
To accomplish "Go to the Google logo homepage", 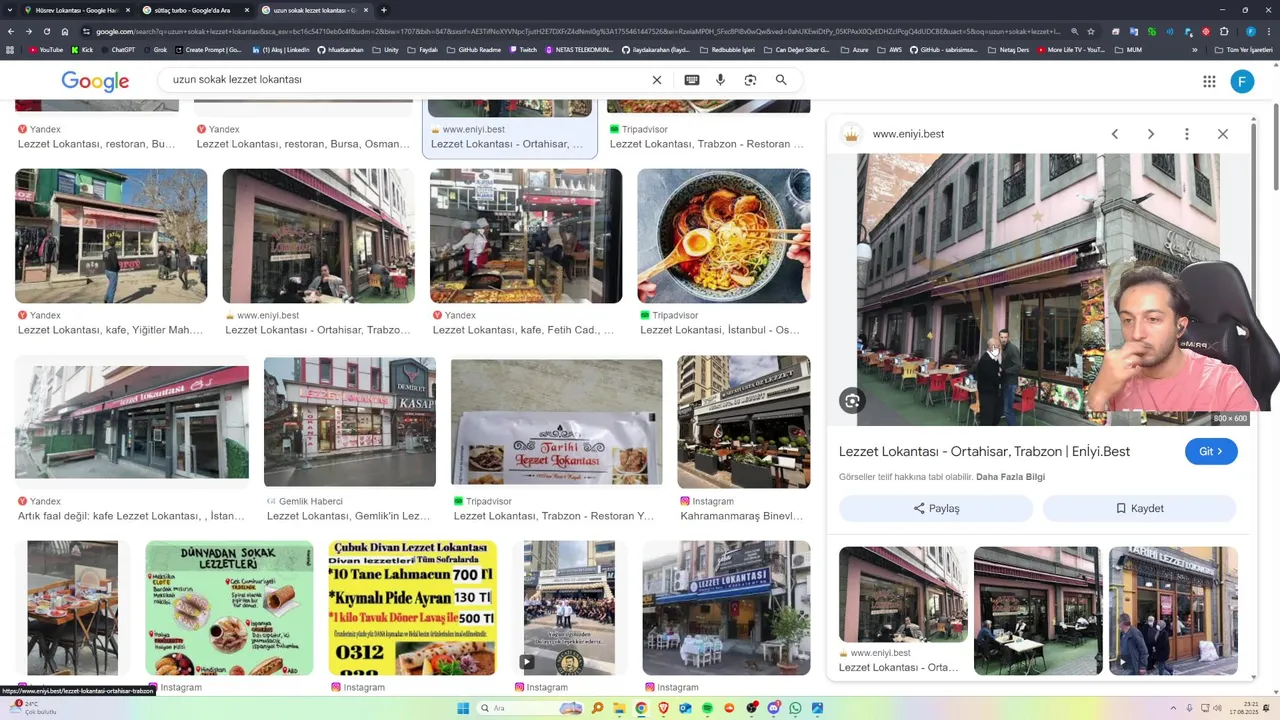I will click(x=95, y=81).
